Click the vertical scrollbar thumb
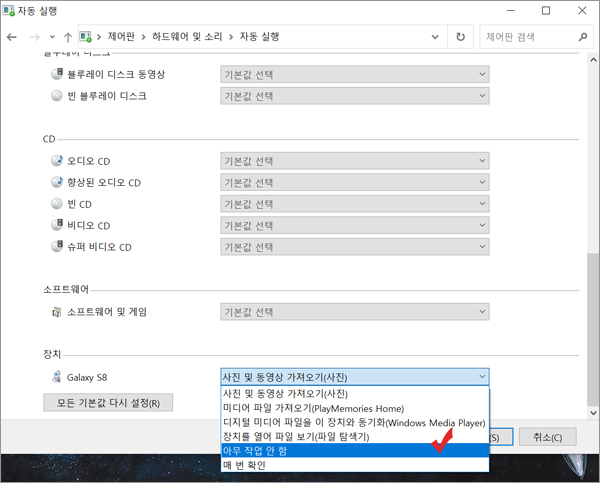 pos(593,329)
